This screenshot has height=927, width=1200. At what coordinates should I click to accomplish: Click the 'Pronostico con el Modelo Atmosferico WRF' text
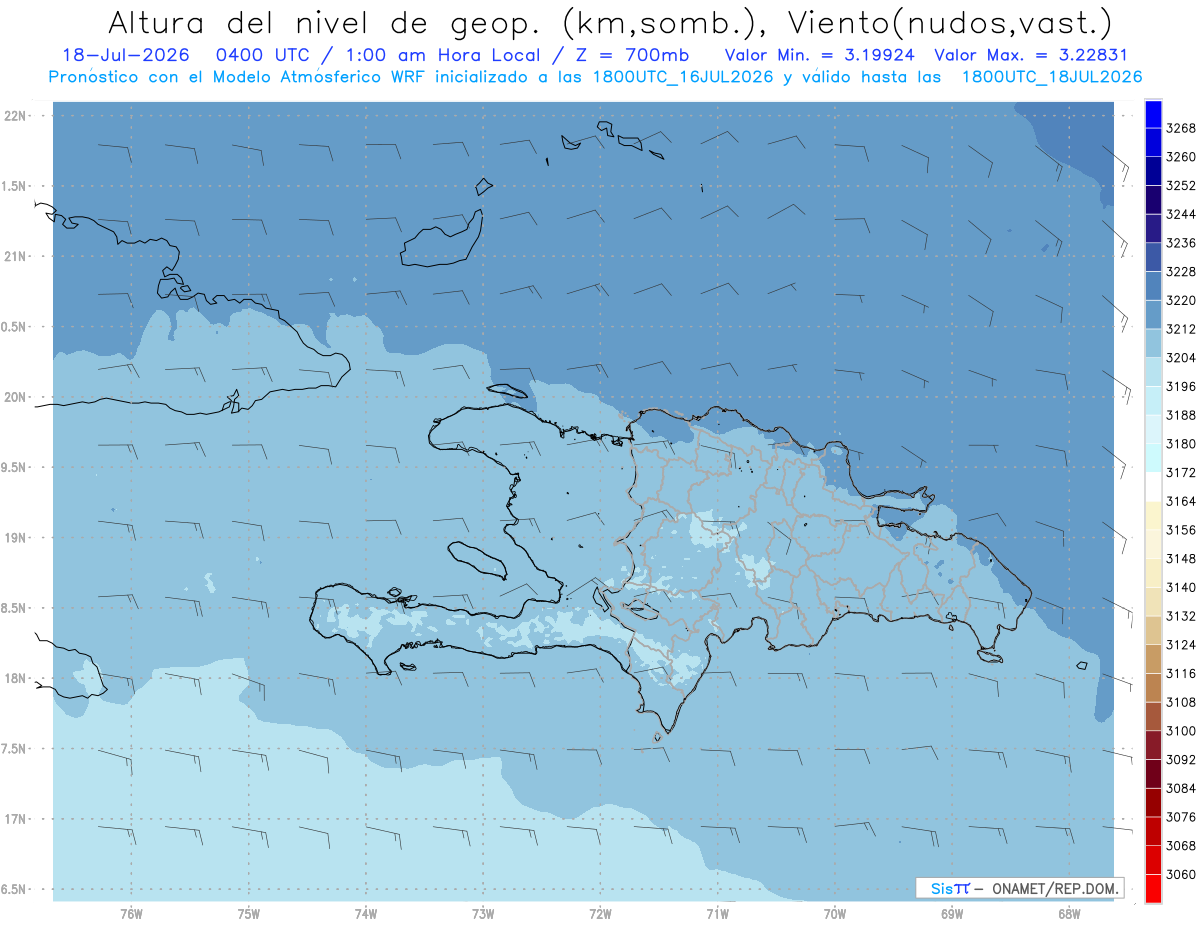[x=234, y=77]
